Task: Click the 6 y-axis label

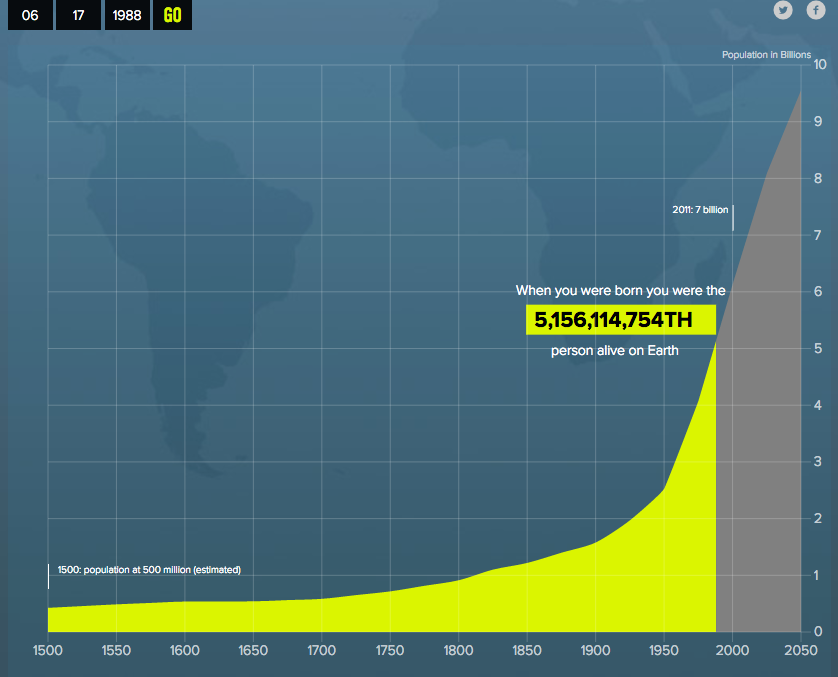Action: (818, 291)
